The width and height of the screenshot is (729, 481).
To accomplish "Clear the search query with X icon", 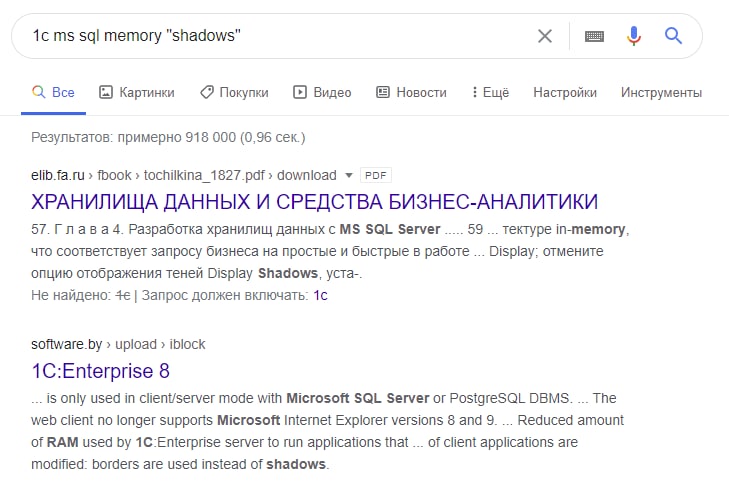I will coord(544,36).
